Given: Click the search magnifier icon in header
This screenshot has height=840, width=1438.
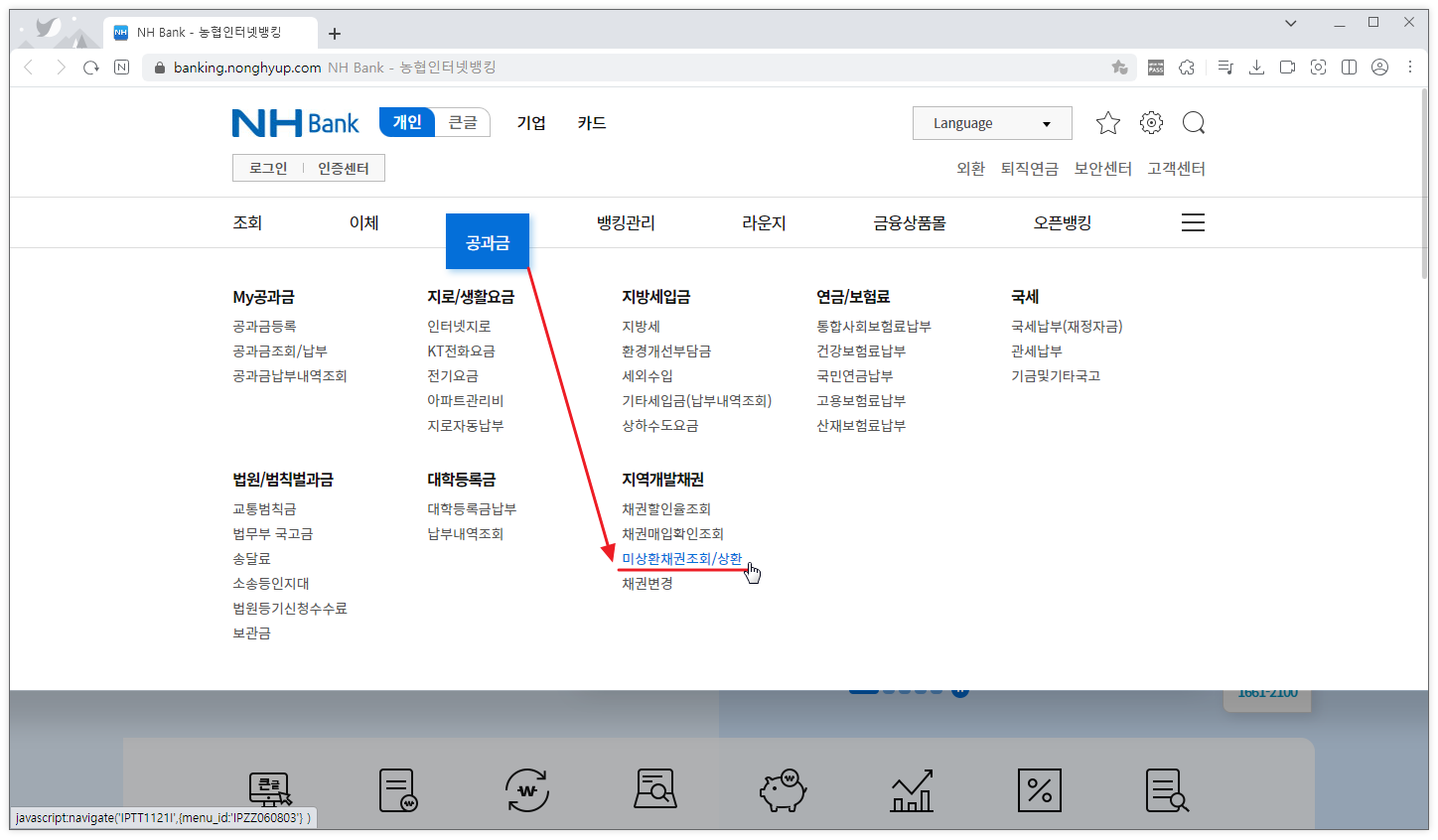Looking at the screenshot, I should click(1194, 123).
